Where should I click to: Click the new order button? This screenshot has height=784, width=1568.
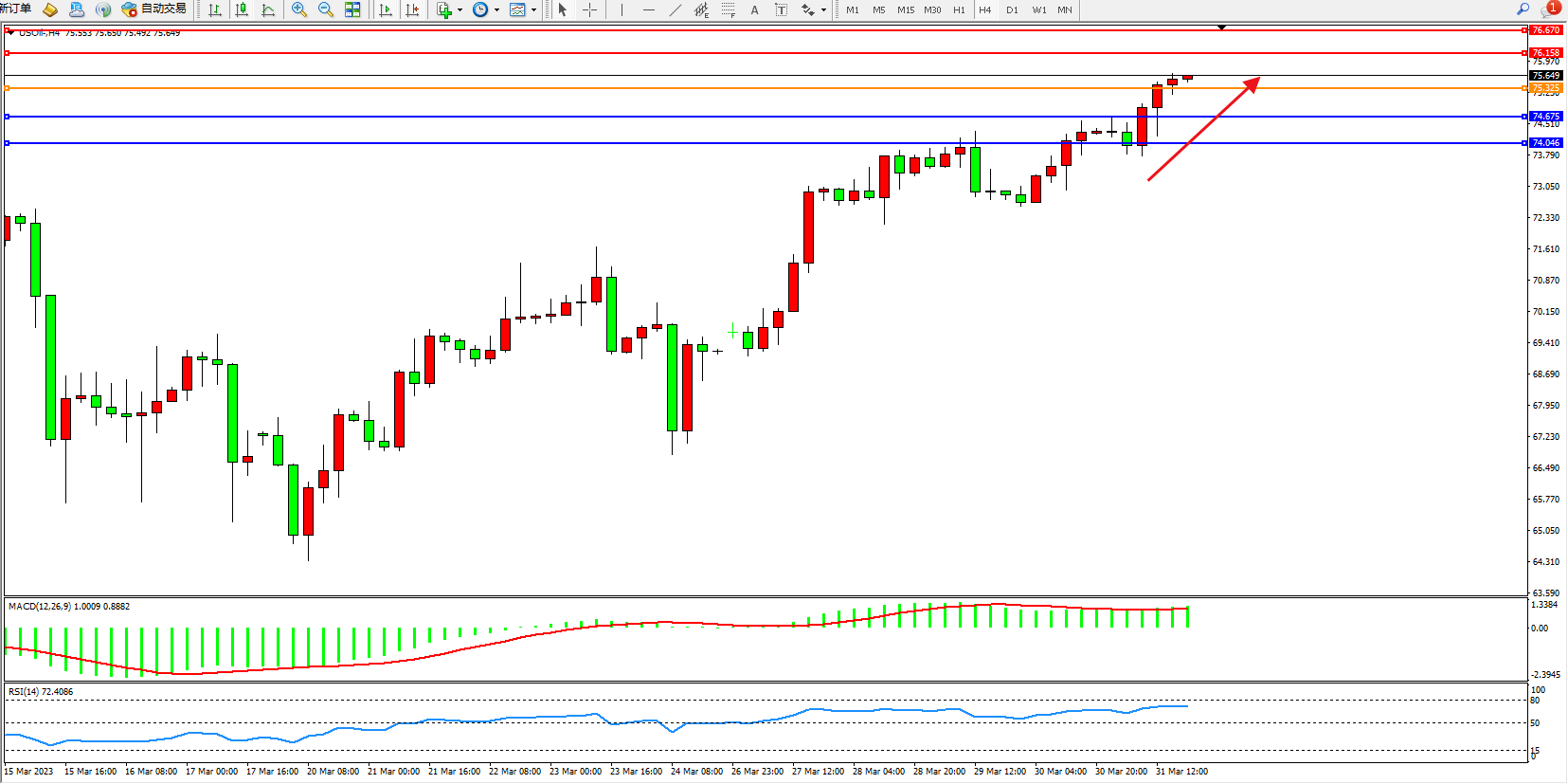[x=16, y=9]
